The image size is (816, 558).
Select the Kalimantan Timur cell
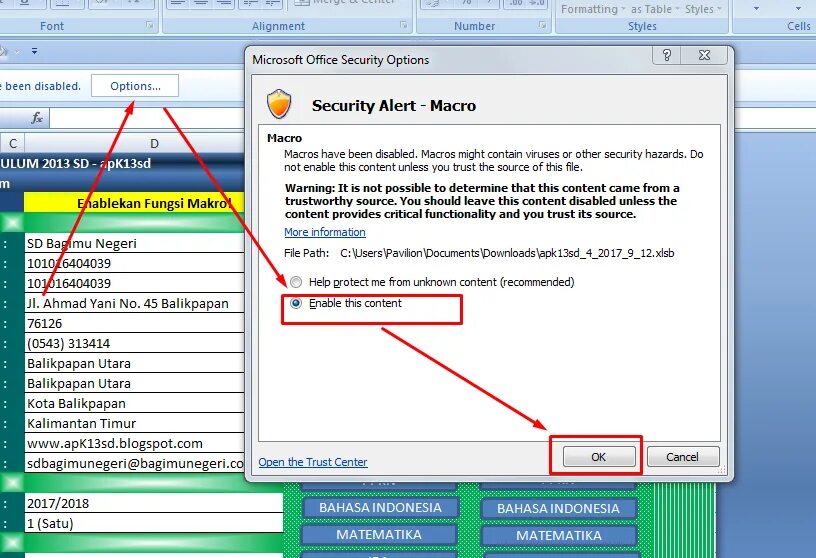pos(134,423)
